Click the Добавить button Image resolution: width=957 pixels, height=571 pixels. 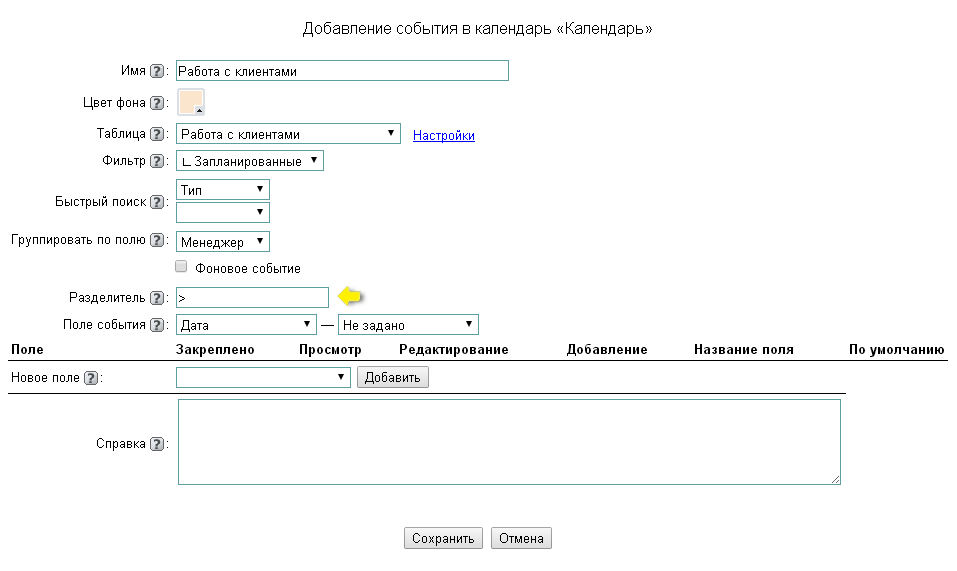click(x=392, y=377)
